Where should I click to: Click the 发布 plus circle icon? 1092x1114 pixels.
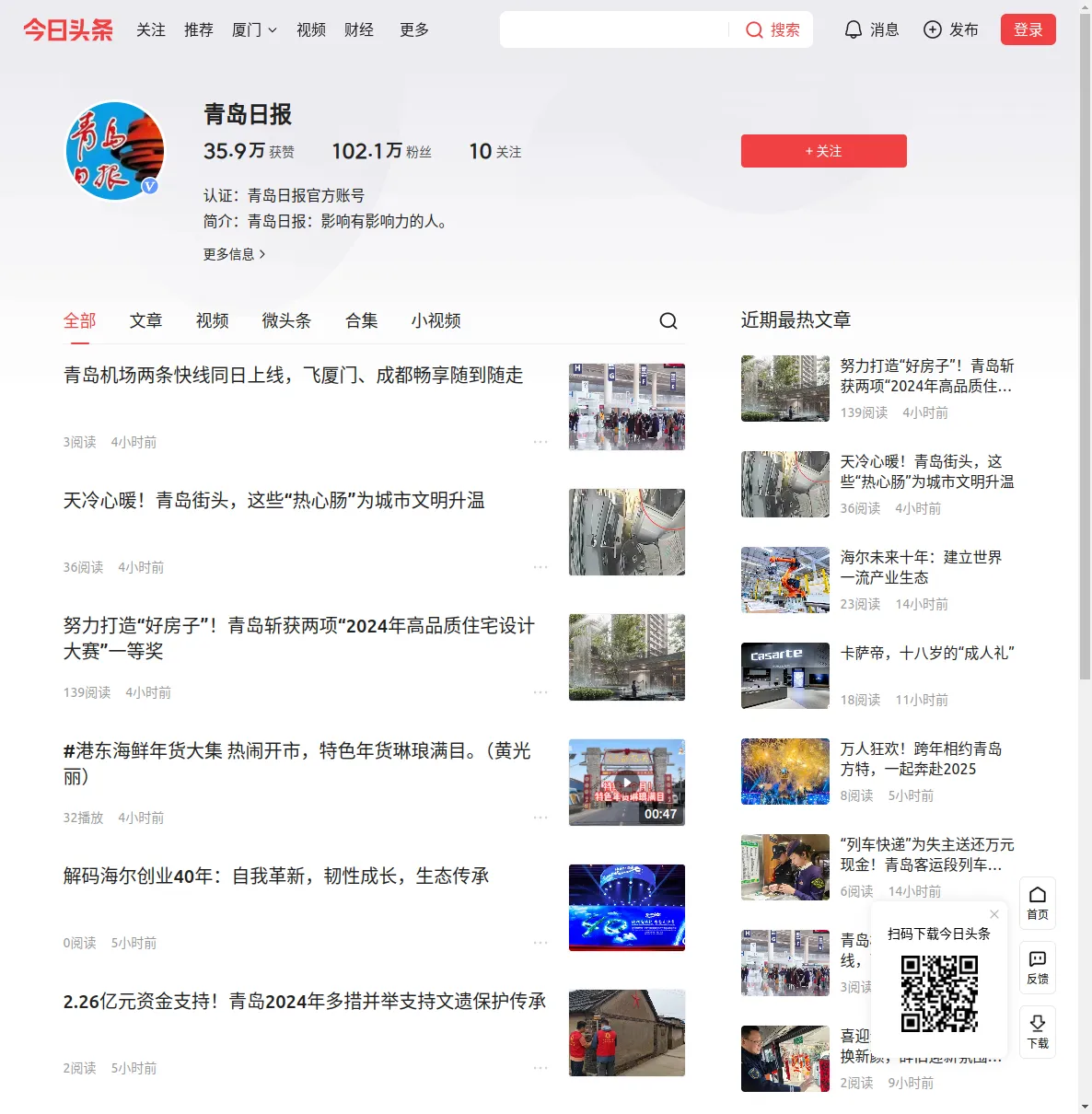point(933,29)
